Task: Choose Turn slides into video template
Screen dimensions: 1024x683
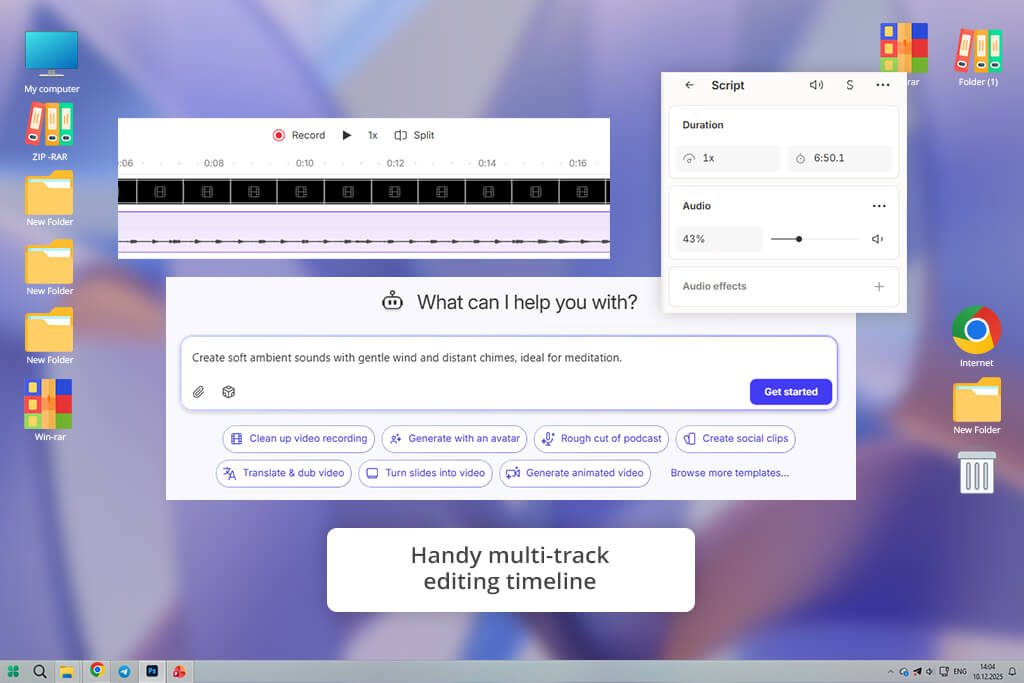Action: click(425, 473)
